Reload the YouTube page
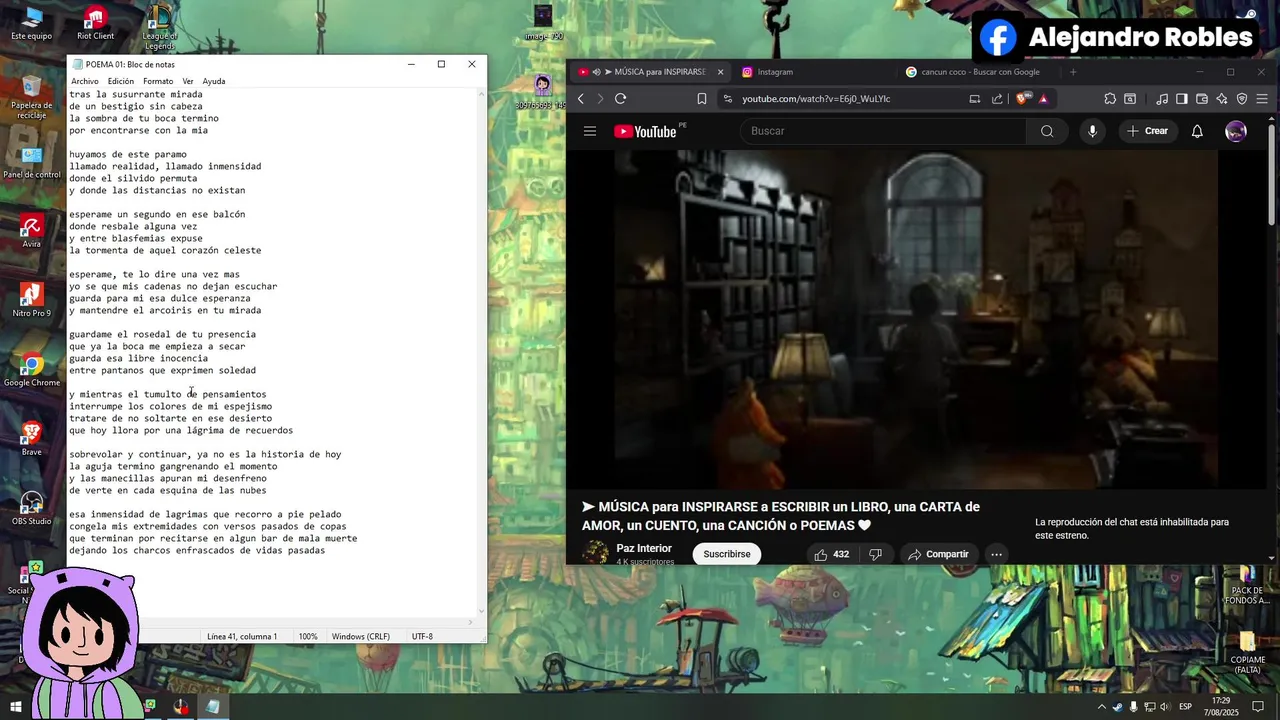 [621, 99]
